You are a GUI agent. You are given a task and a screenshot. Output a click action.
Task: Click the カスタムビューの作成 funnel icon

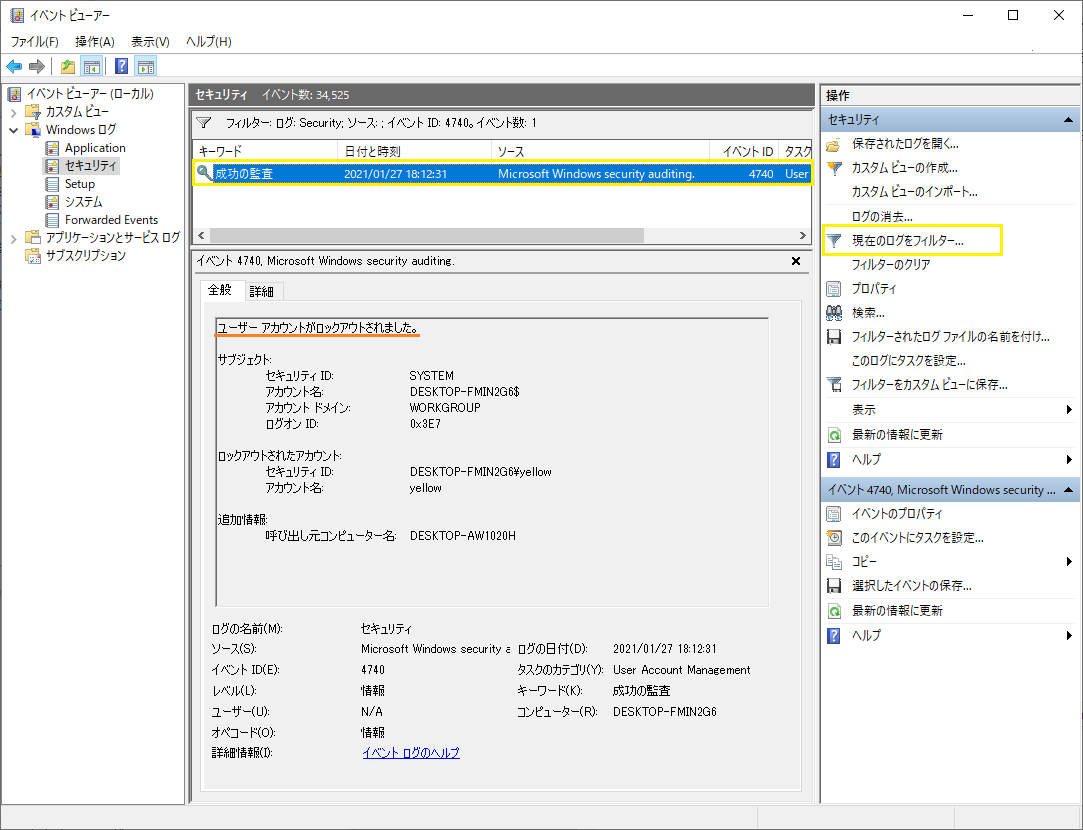833,167
